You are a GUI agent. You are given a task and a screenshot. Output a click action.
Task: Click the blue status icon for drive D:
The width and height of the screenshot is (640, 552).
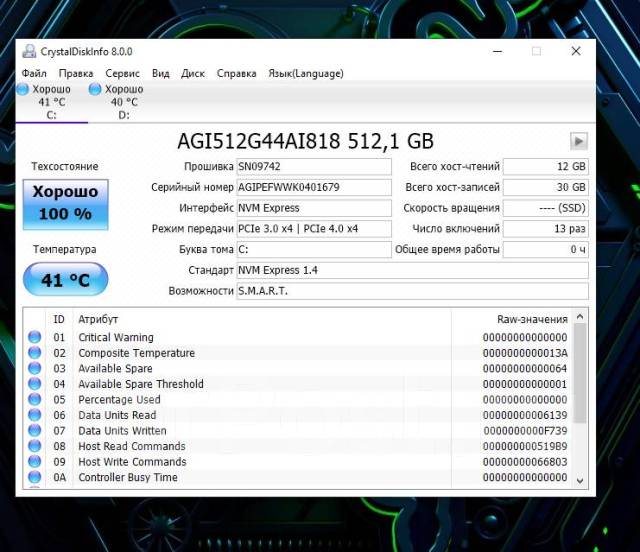point(95,89)
